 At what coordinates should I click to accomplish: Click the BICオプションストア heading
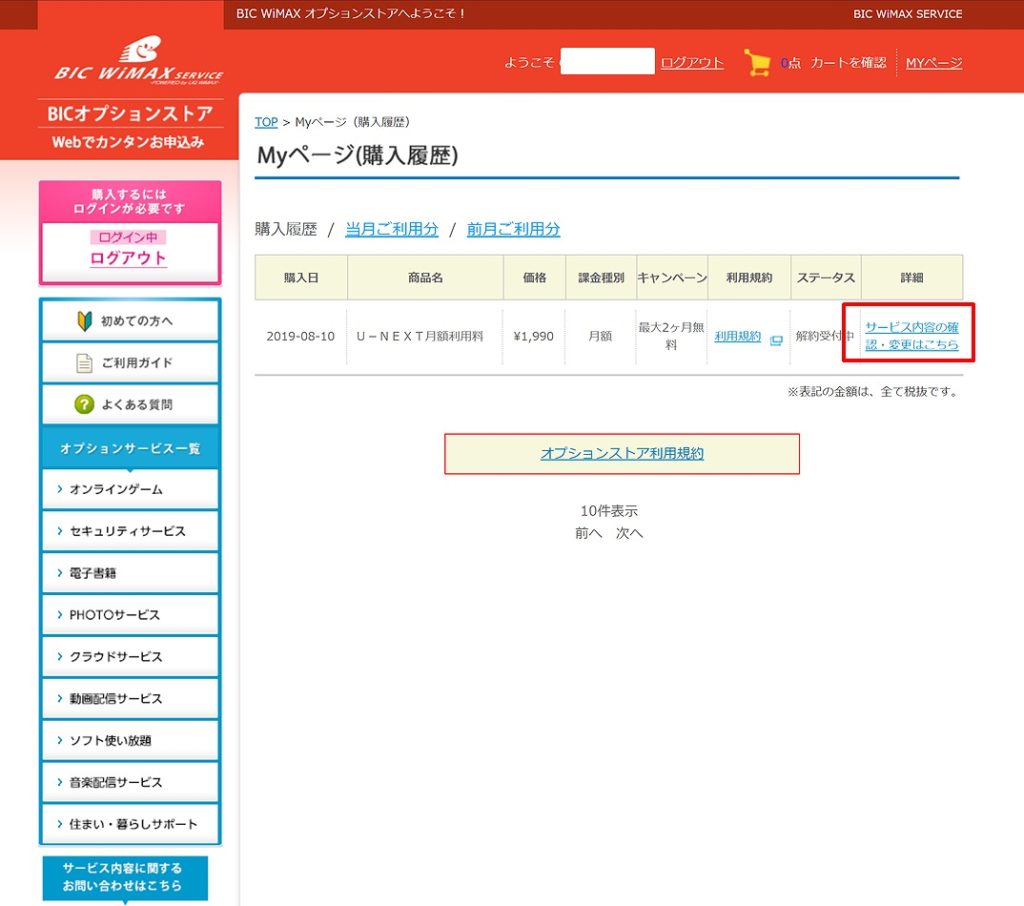pos(130,114)
